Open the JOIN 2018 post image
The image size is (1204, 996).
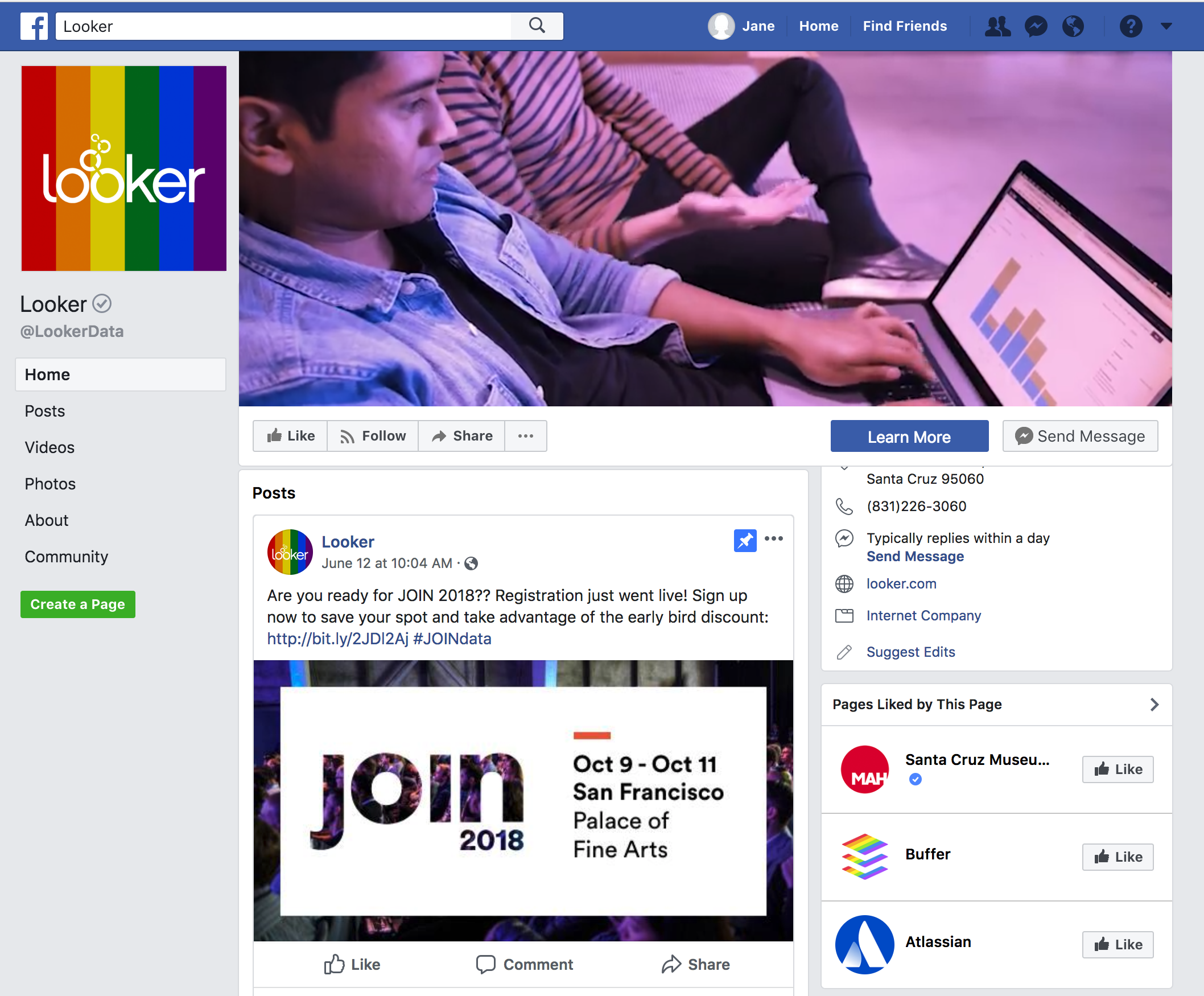pyautogui.click(x=523, y=800)
